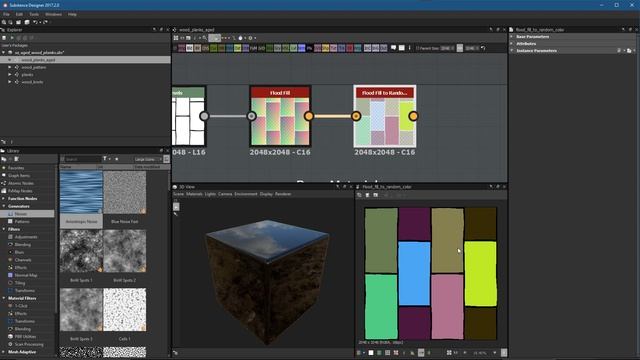This screenshot has height=360, width=640.
Task: Click Flood Fill to Random output connector
Action: [x=413, y=116]
